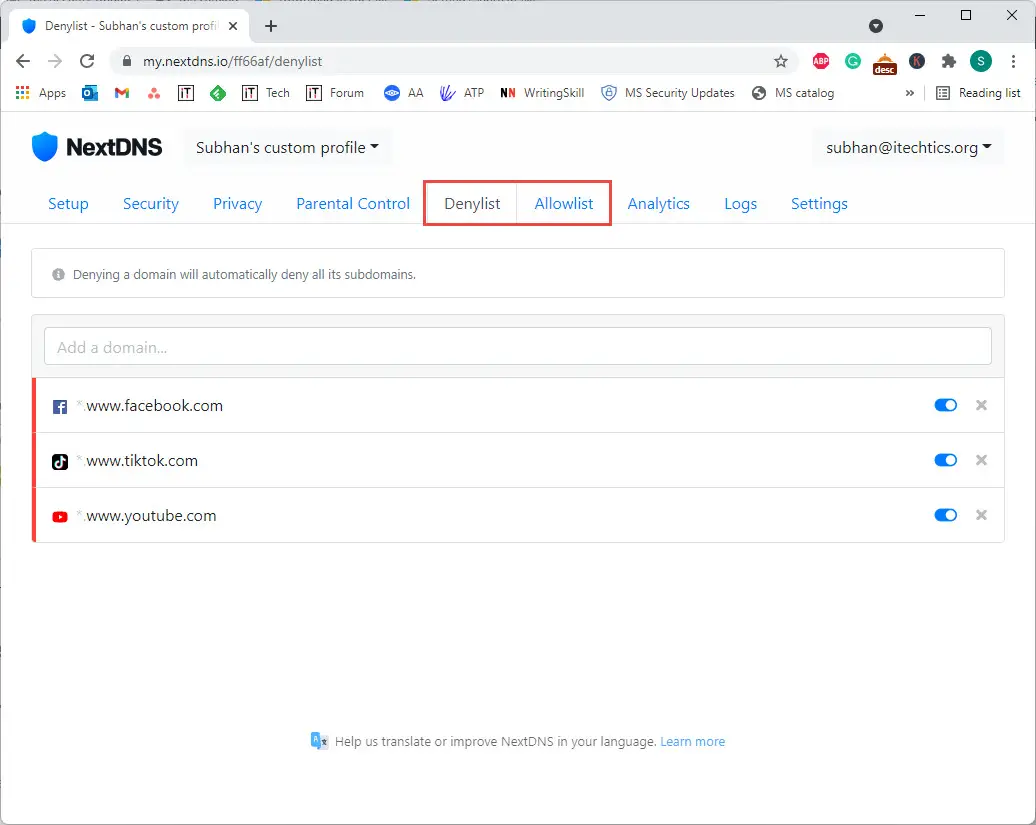
Task: Open the ATP bookmark
Action: click(x=462, y=93)
